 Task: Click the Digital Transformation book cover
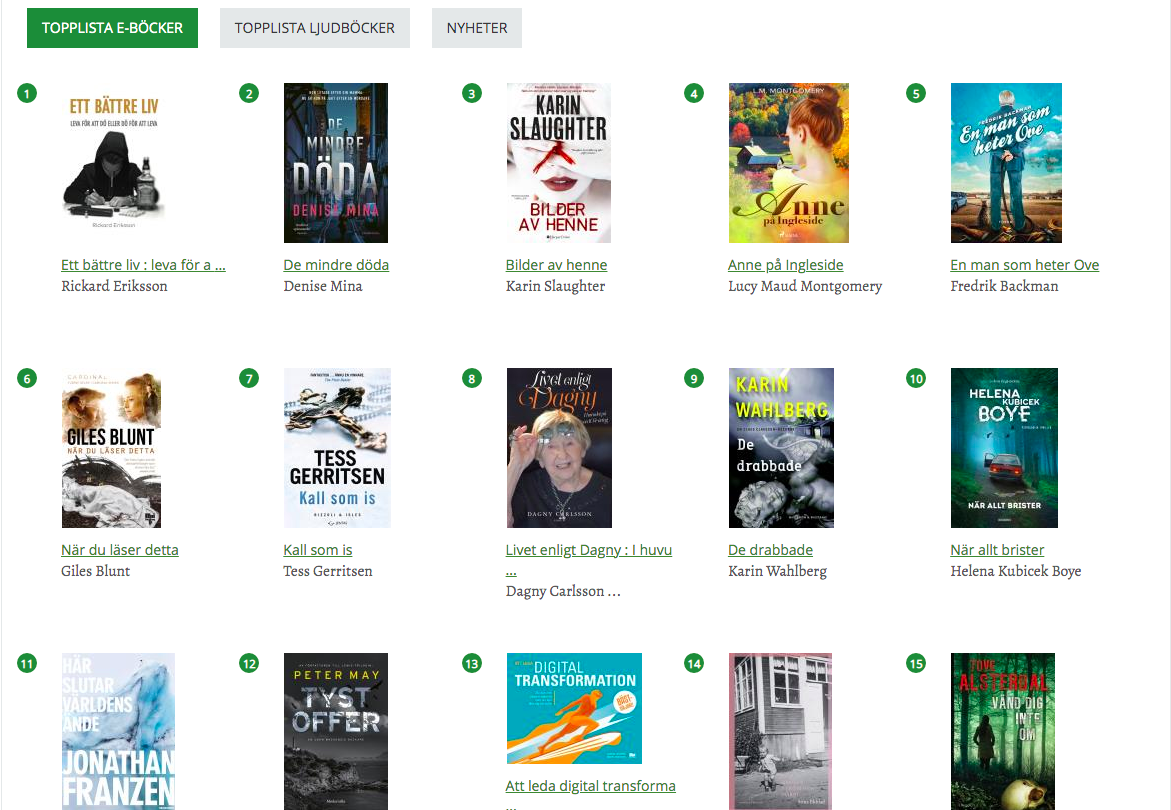(x=574, y=708)
